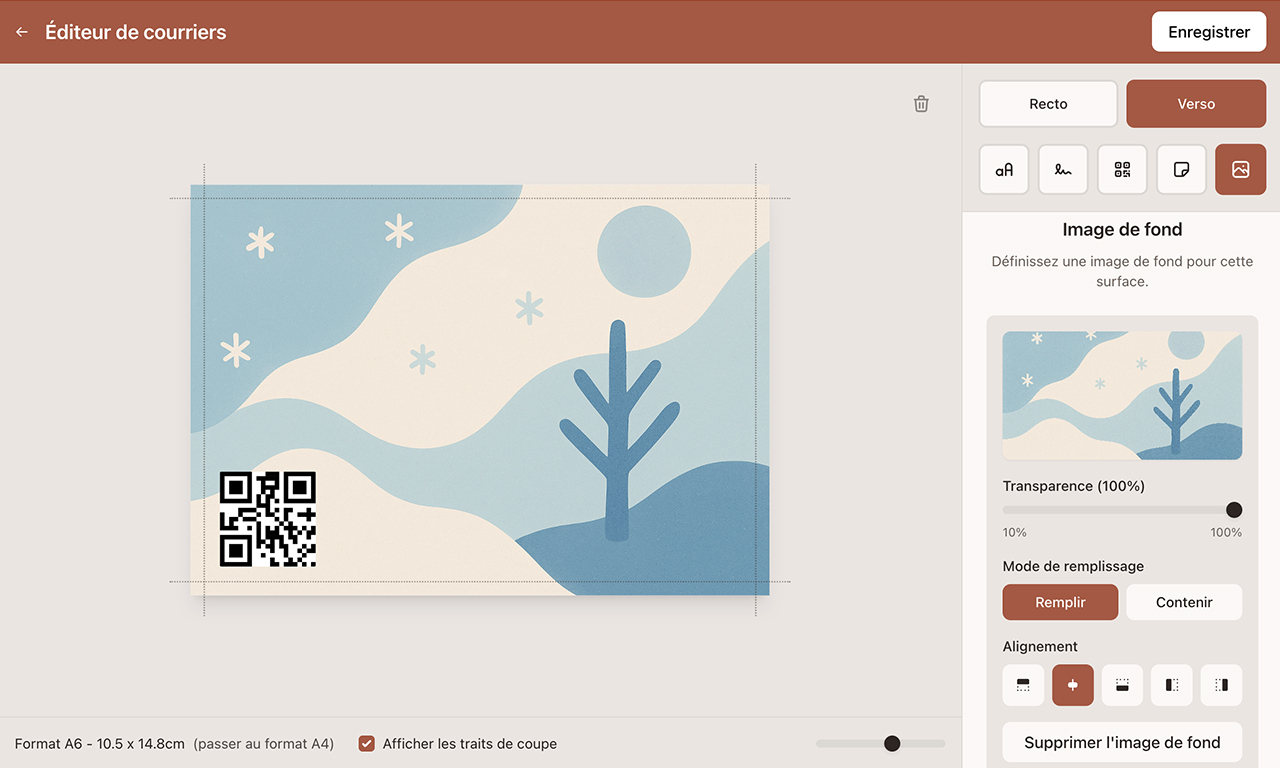Align background image to the right
Viewport: 1280px width, 768px height.
[x=1221, y=685]
